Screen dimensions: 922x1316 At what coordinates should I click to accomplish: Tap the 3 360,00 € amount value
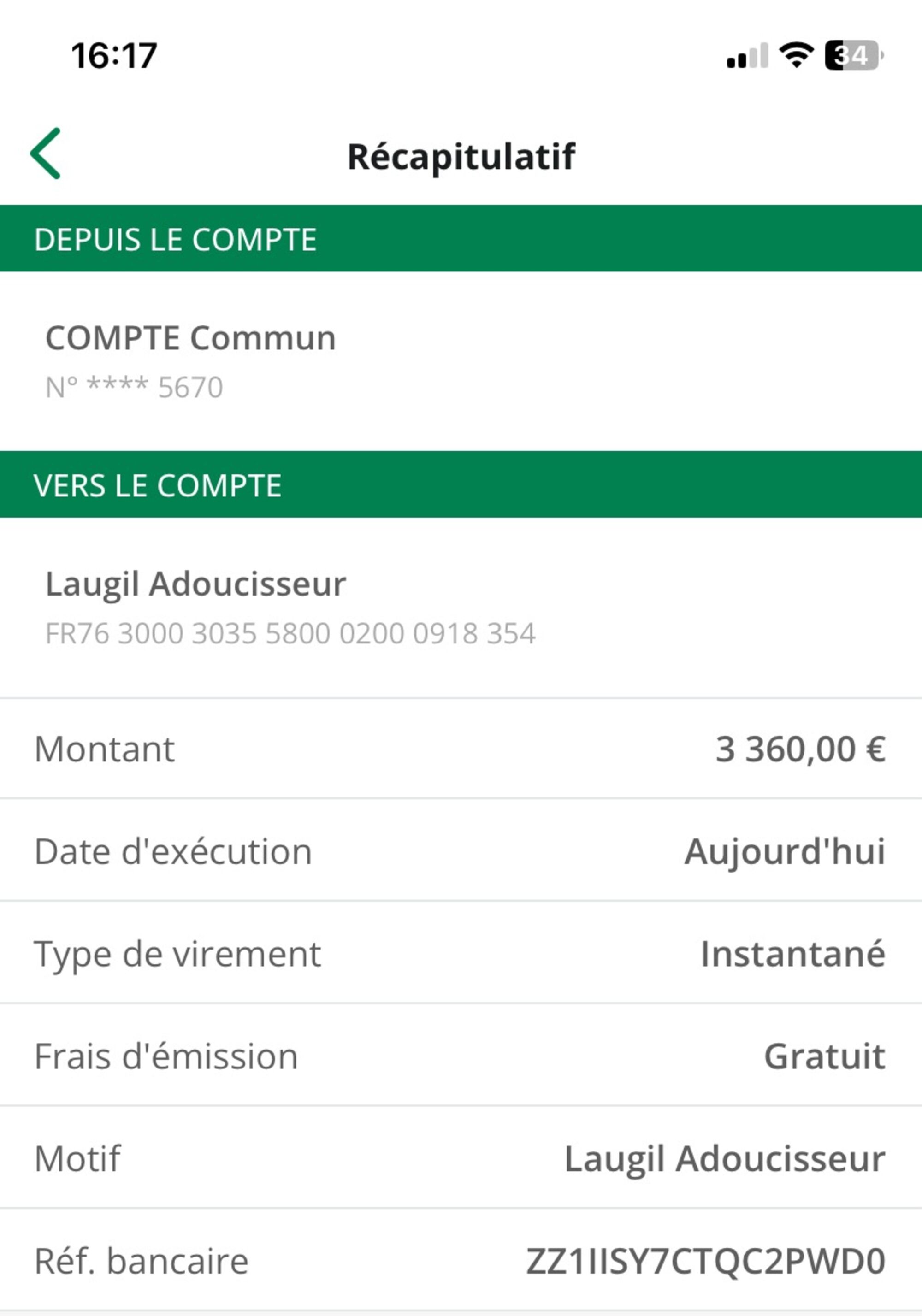(x=800, y=749)
